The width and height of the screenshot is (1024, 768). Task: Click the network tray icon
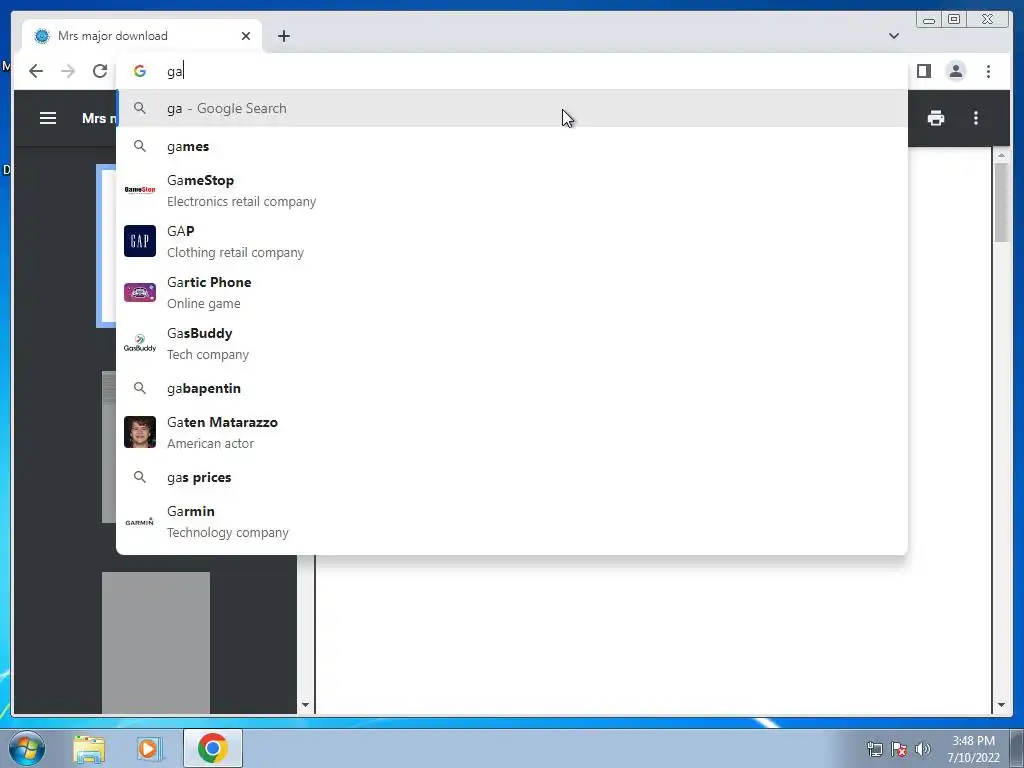874,749
